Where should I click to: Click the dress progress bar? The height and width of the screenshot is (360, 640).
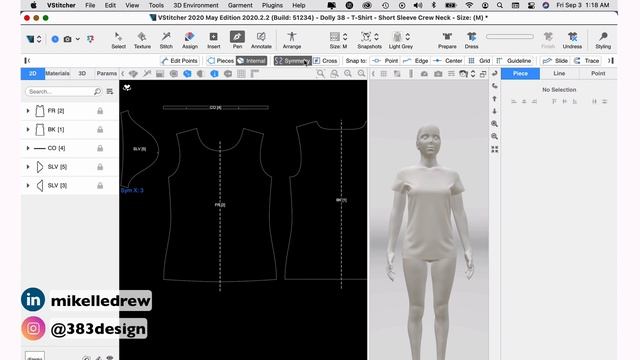click(x=509, y=36)
